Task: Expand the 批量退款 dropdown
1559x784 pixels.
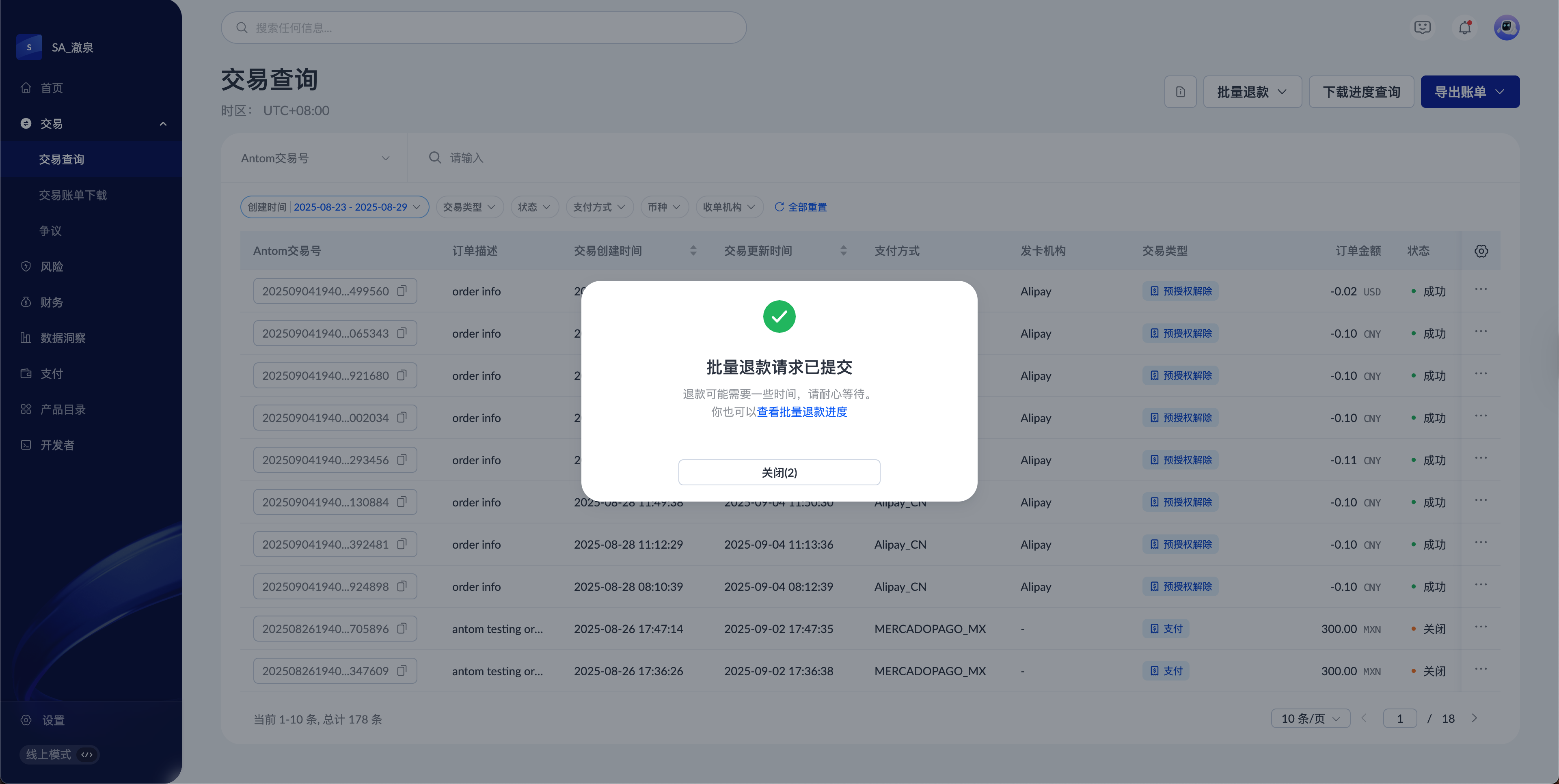Action: [1252, 92]
